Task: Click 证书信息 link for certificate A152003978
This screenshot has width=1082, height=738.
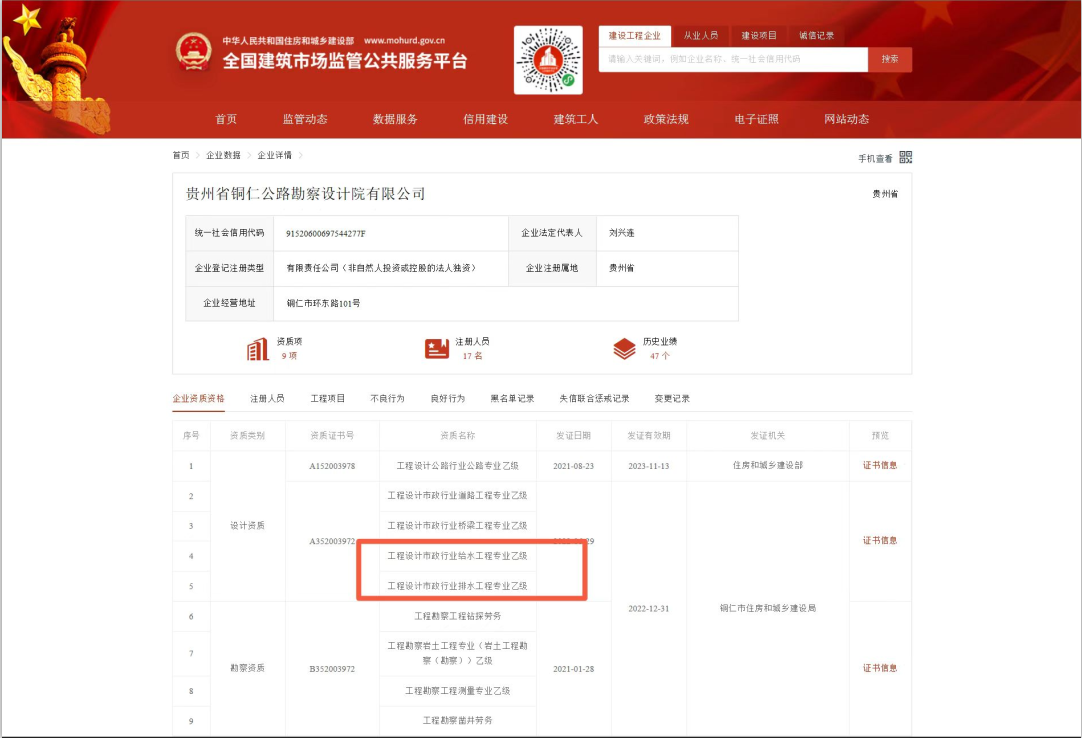Action: click(880, 465)
